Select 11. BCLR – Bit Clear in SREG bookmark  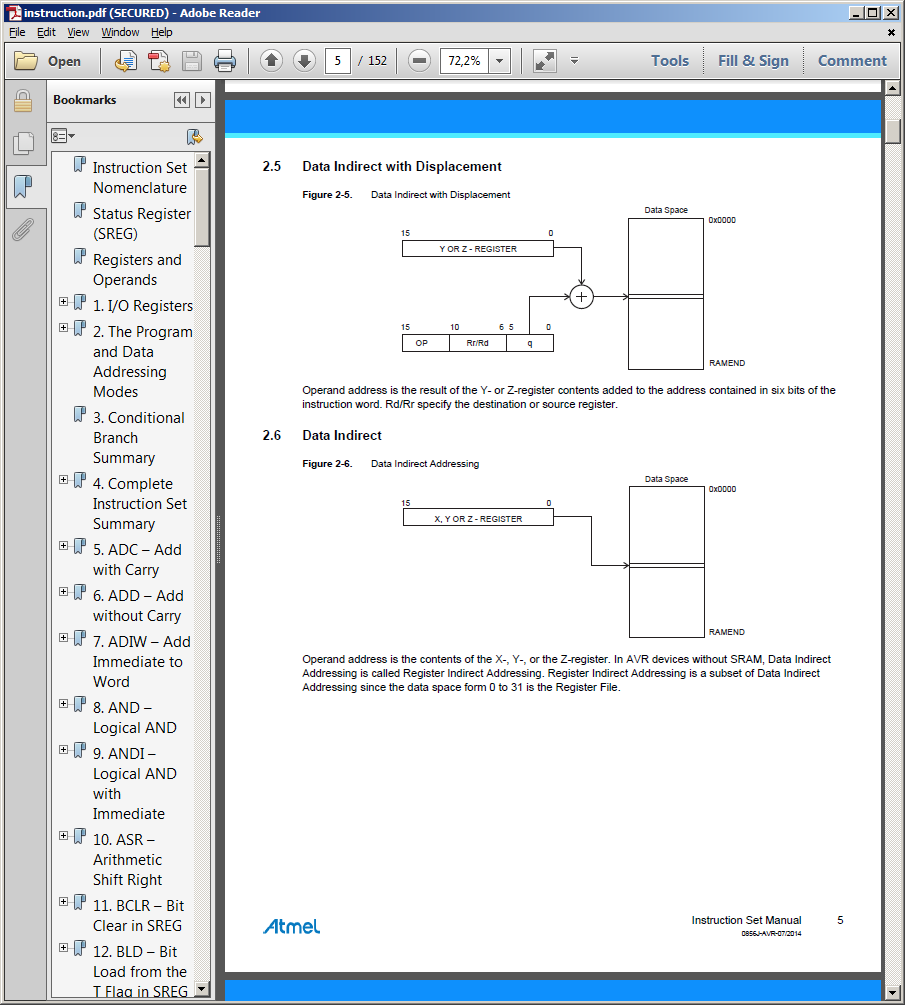[138, 915]
